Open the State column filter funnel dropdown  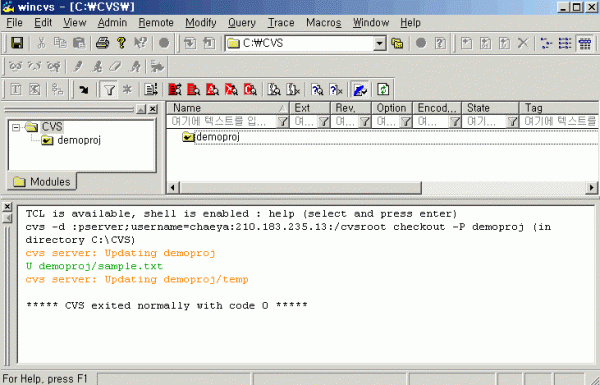[512, 122]
